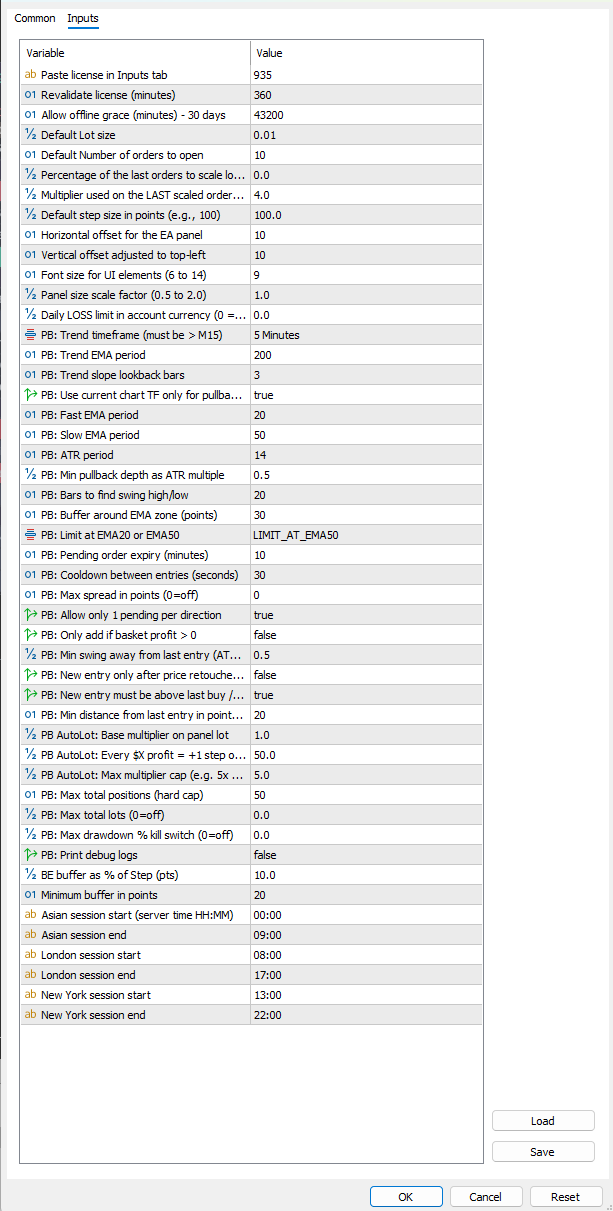The width and height of the screenshot is (613, 1211).
Task: Click the boolean icon beside PB: Print debug logs
Action: [30, 855]
